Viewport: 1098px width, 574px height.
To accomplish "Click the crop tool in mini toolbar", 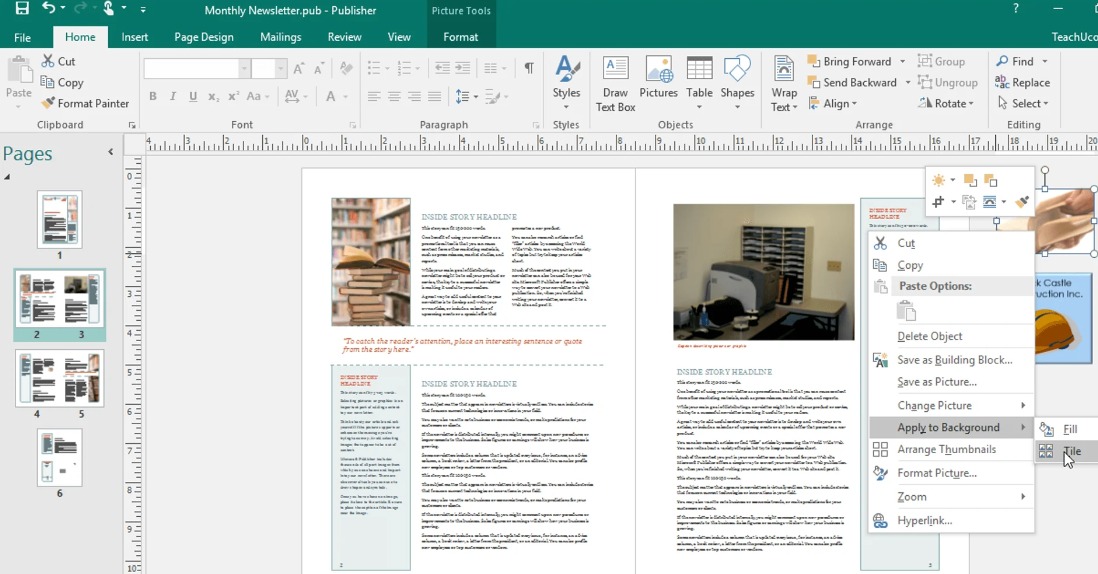I will (938, 202).
